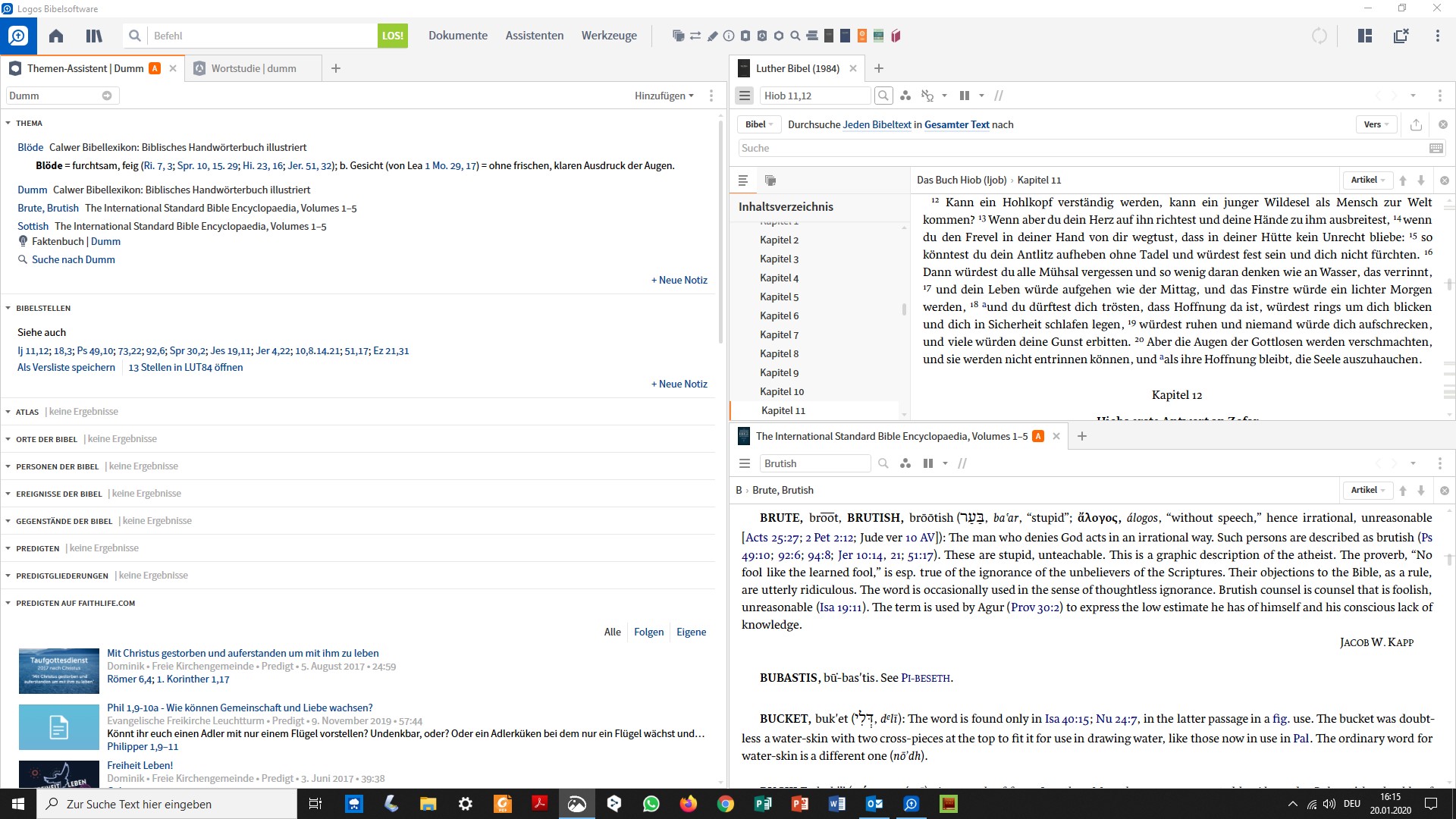Open the Hinzufügen dropdown
The width and height of the screenshot is (1456, 819).
664,96
